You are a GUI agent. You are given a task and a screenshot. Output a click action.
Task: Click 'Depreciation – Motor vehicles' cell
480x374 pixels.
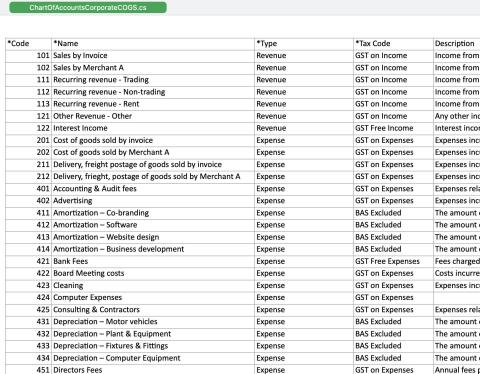coord(153,322)
